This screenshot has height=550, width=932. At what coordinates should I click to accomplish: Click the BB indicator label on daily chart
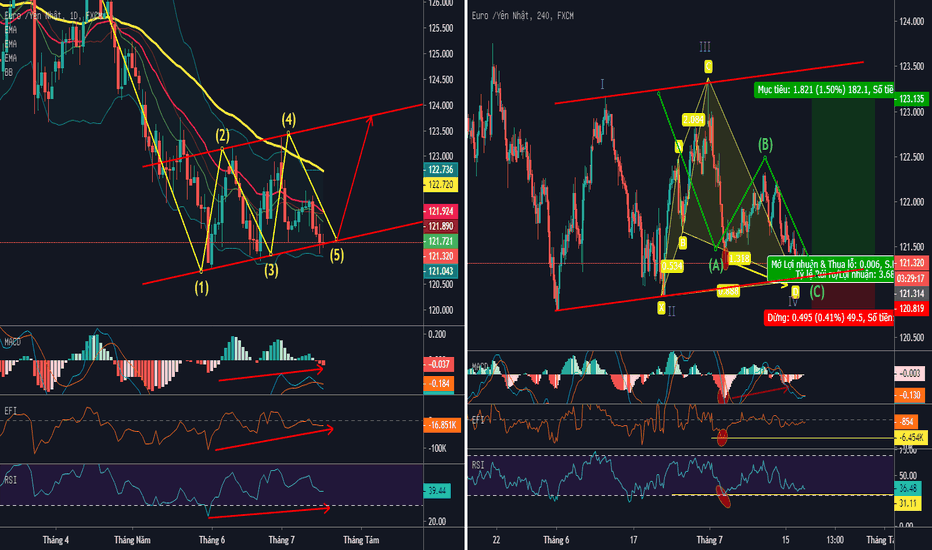point(8,73)
